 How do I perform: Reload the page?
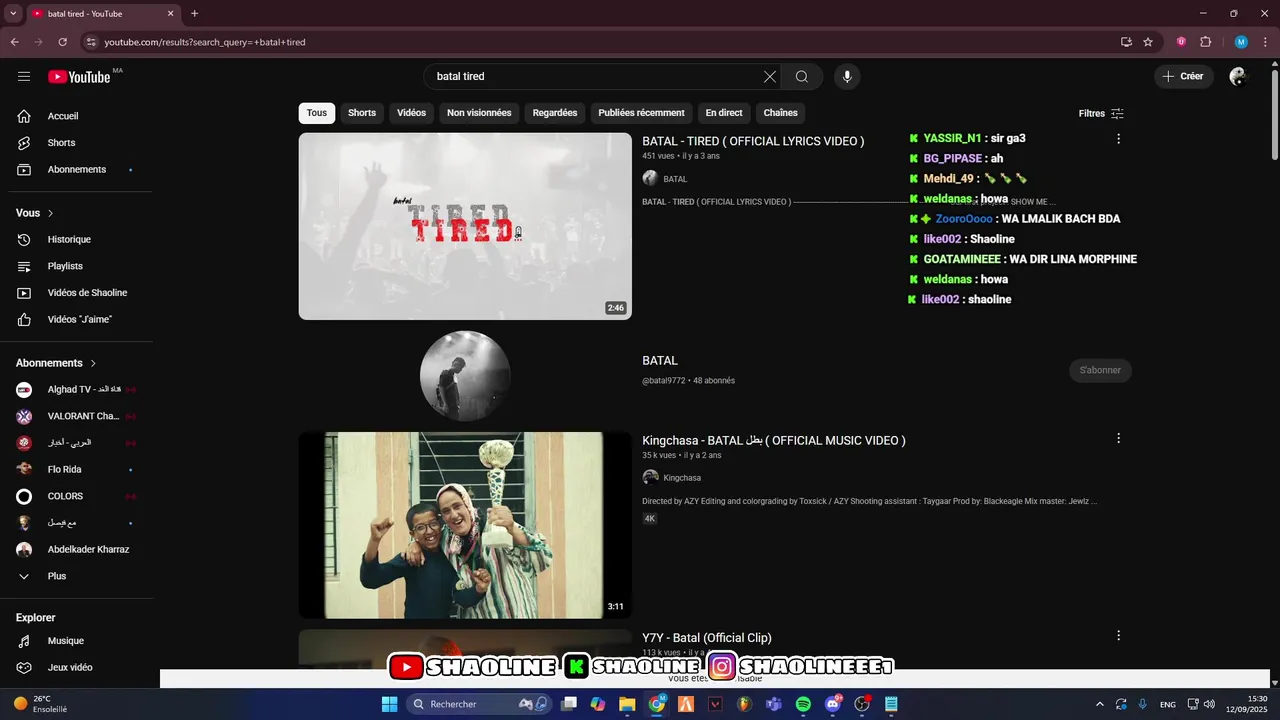click(62, 42)
